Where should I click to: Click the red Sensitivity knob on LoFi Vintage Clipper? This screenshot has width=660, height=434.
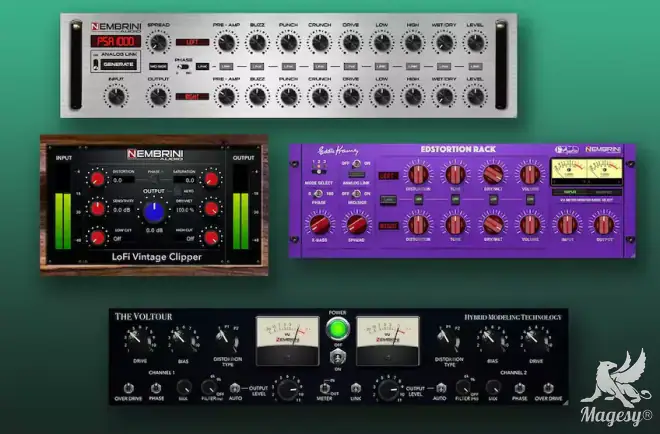pyautogui.click(x=97, y=208)
